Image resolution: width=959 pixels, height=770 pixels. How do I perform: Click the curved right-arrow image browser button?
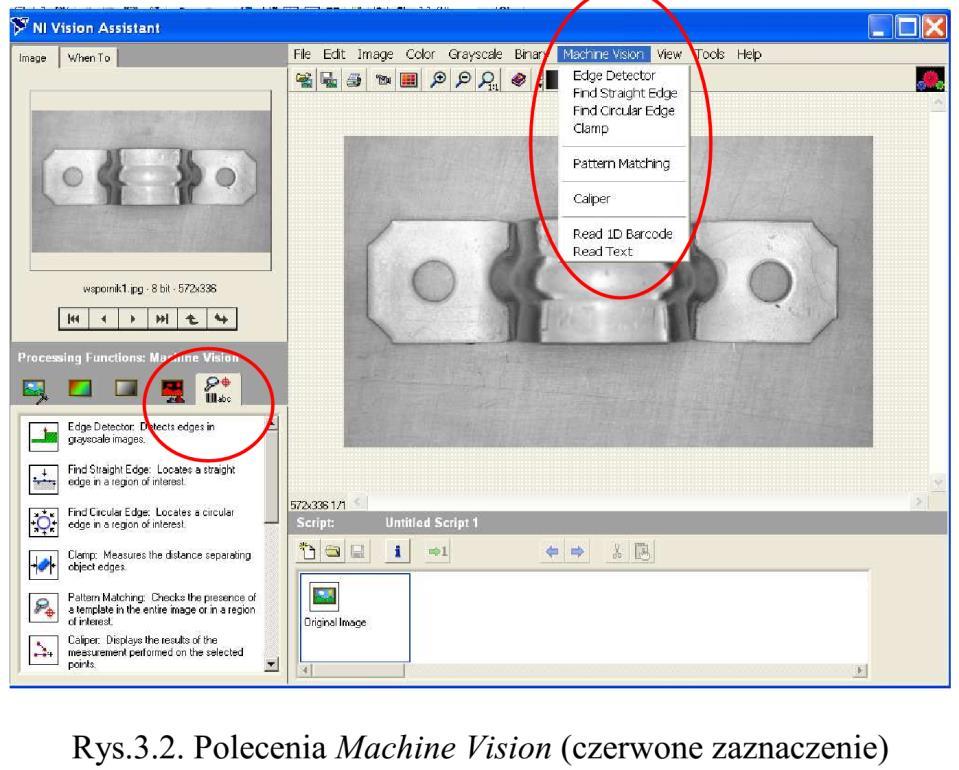point(221,319)
